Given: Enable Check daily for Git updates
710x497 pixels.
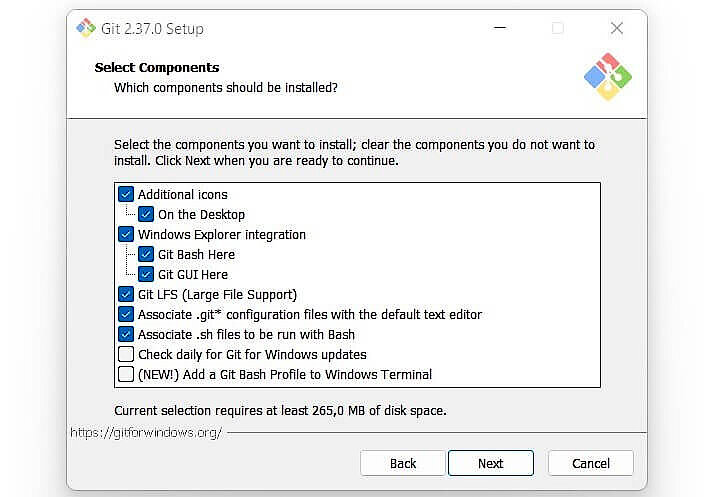Looking at the screenshot, I should [x=126, y=354].
